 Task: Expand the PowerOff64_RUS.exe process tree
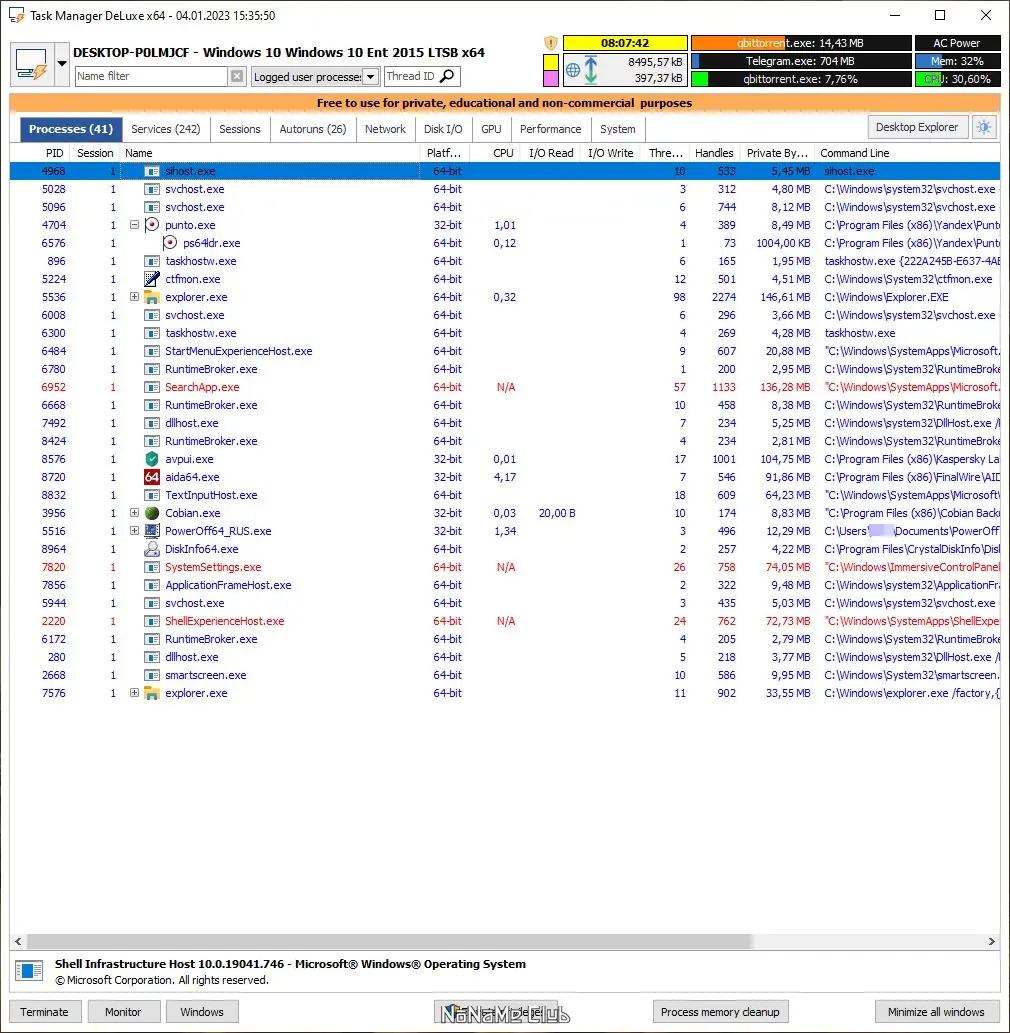click(x=134, y=530)
